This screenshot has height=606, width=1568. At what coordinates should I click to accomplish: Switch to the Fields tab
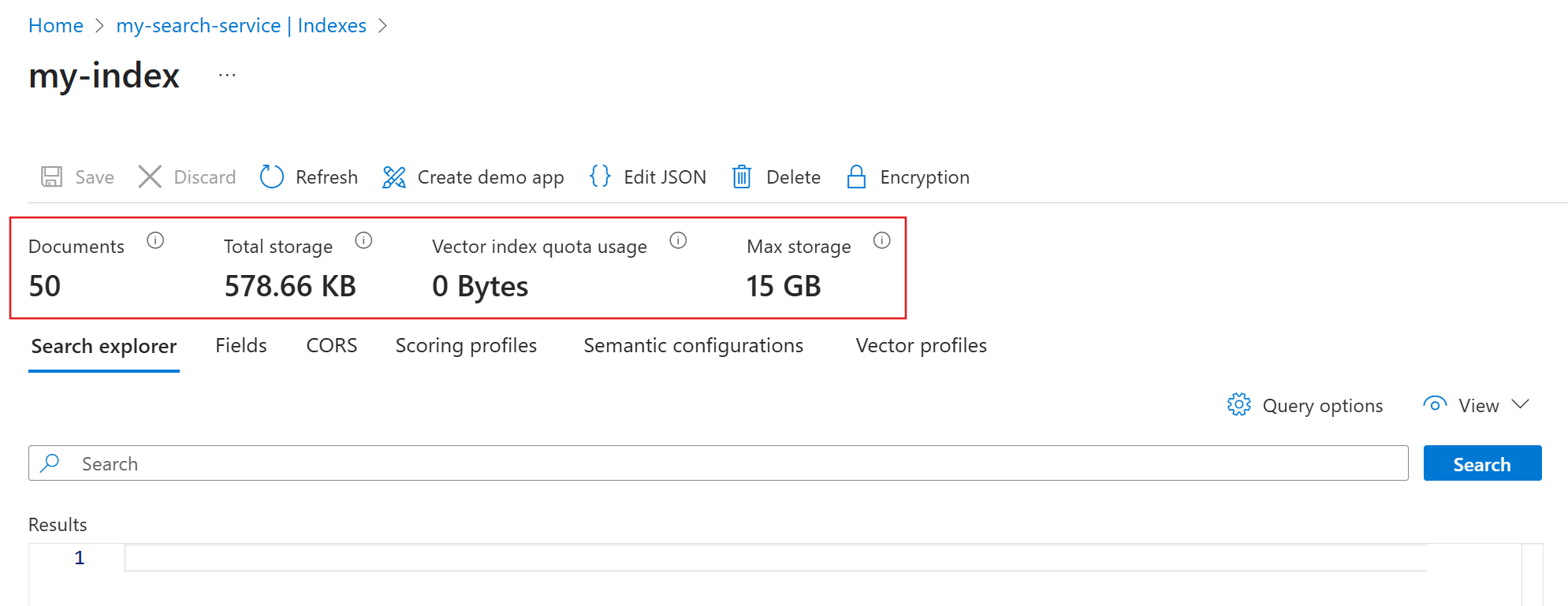tap(241, 345)
